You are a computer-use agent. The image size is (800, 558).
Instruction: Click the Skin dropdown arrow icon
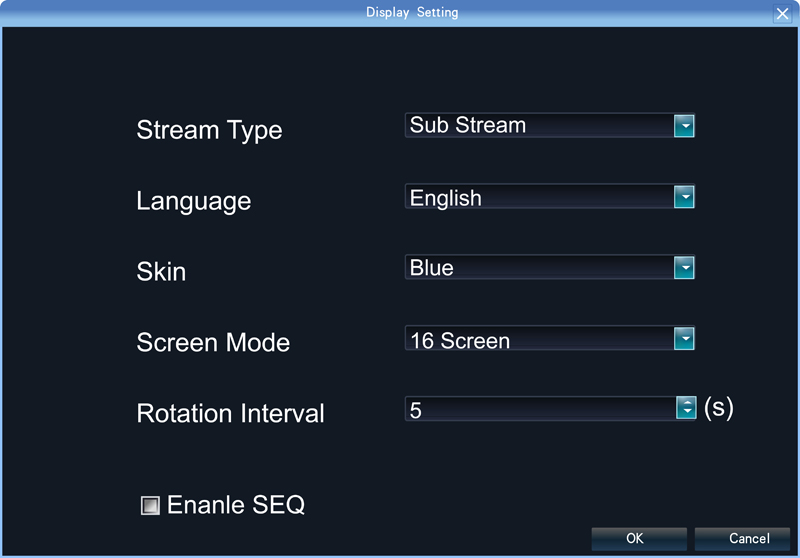[684, 268]
